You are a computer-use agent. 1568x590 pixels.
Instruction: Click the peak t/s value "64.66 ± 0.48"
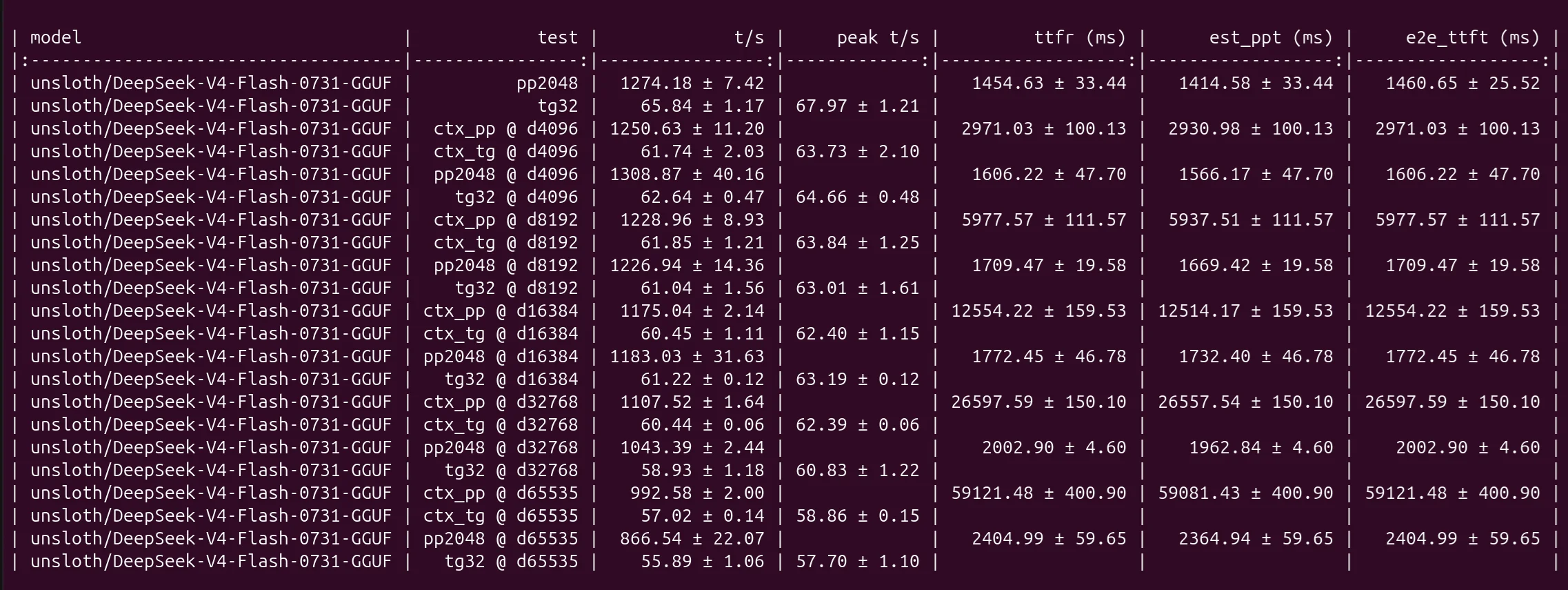(858, 197)
